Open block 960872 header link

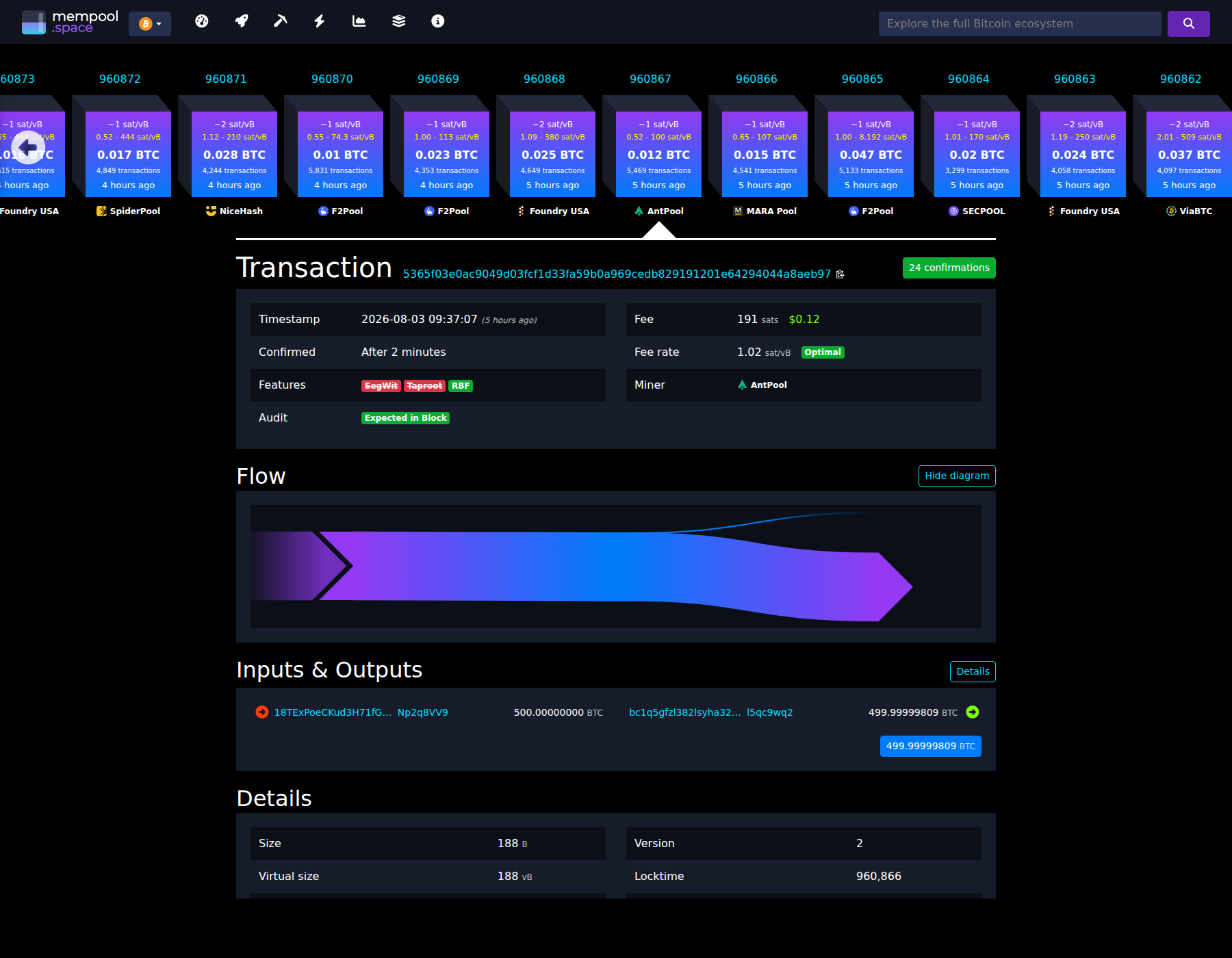click(120, 79)
